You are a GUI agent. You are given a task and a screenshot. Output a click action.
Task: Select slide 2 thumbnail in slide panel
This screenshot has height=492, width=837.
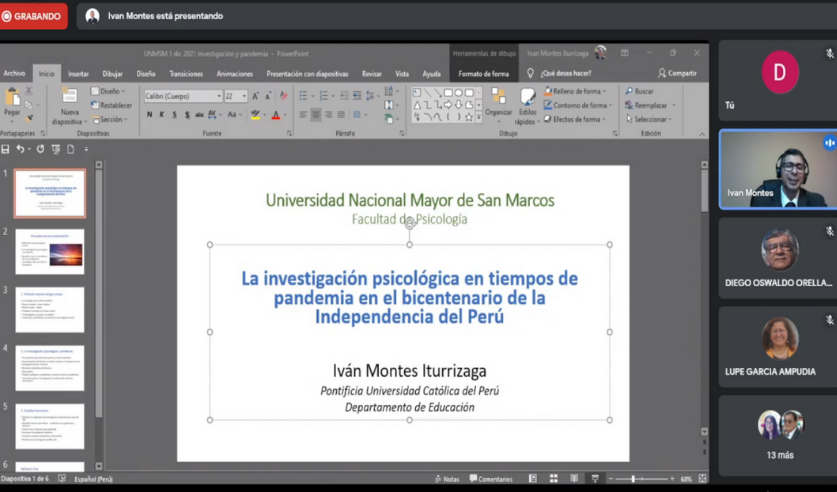50,251
